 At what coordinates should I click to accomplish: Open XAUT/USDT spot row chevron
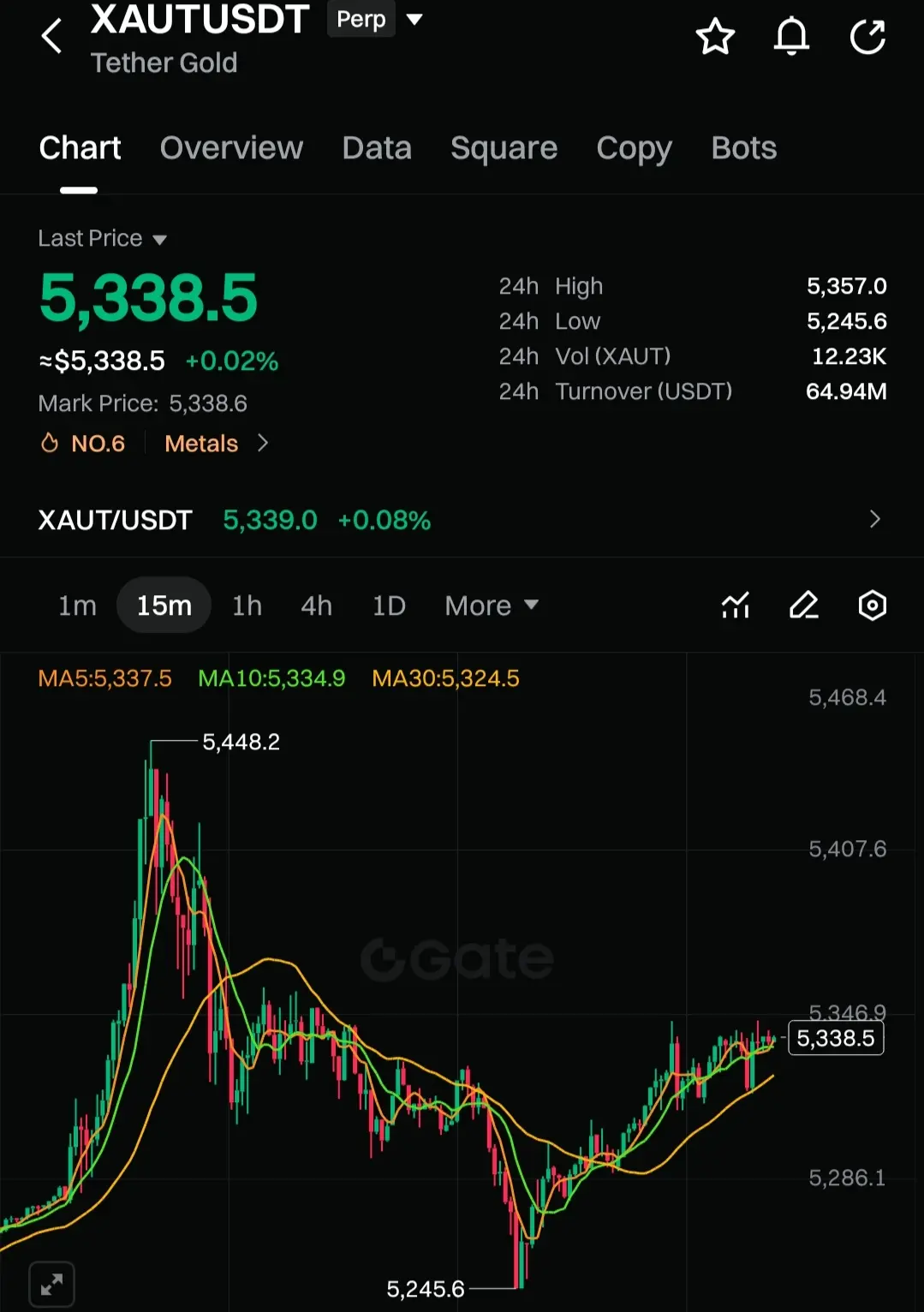point(874,519)
